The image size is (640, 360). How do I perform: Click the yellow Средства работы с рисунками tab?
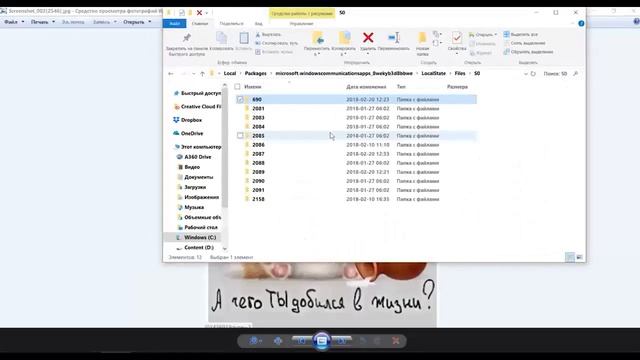pos(302,13)
